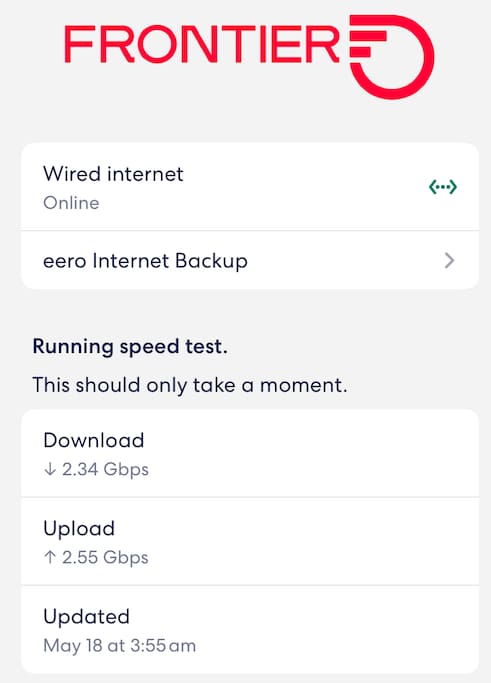Open eero Internet Backup chevron arrow
Viewport: 491px width, 683px height.
pos(449,260)
